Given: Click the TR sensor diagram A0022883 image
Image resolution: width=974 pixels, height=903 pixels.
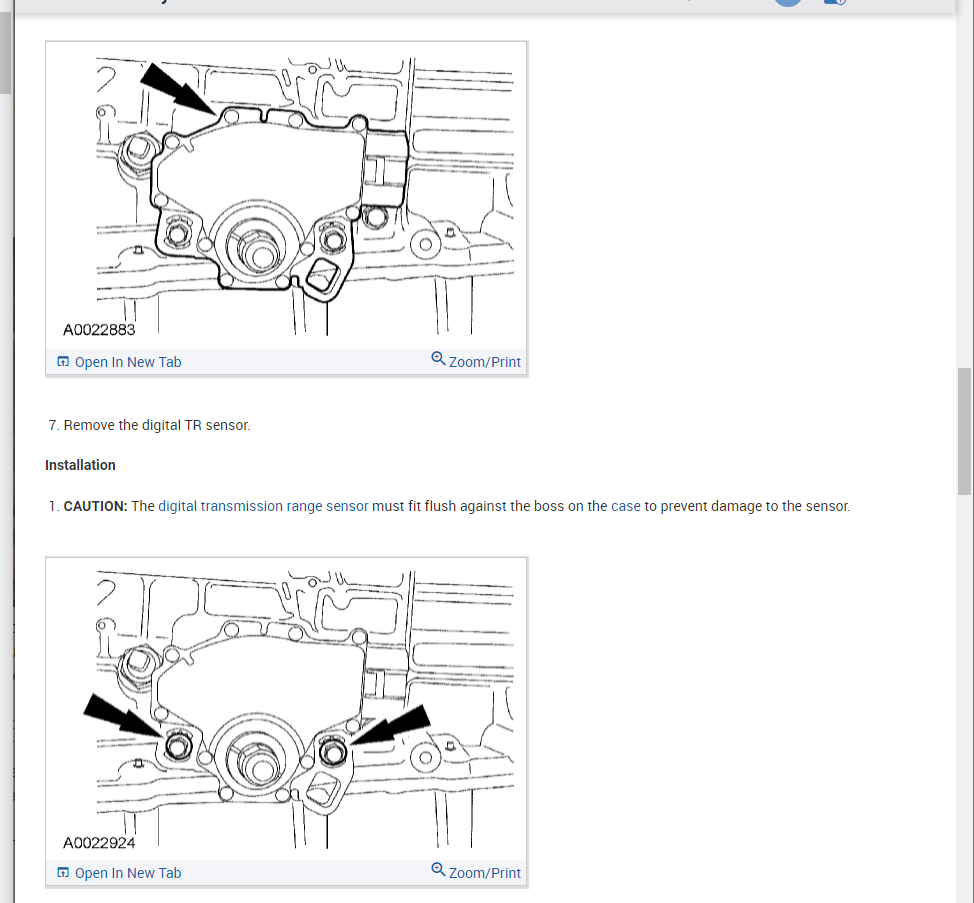Looking at the screenshot, I should coord(286,196).
